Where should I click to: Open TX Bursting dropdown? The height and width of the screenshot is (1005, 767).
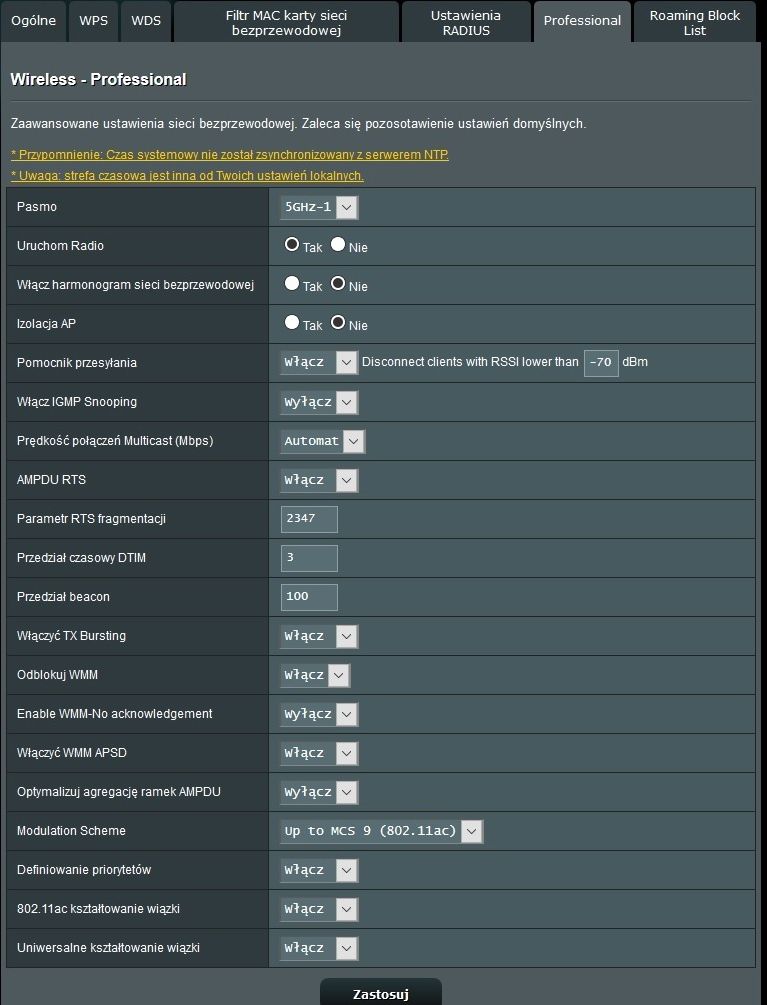click(x=319, y=636)
